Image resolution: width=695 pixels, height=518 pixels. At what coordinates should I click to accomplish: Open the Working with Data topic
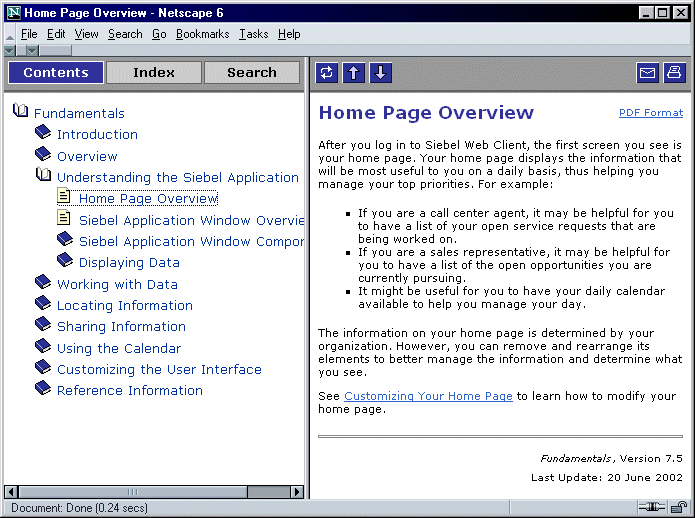(x=117, y=284)
